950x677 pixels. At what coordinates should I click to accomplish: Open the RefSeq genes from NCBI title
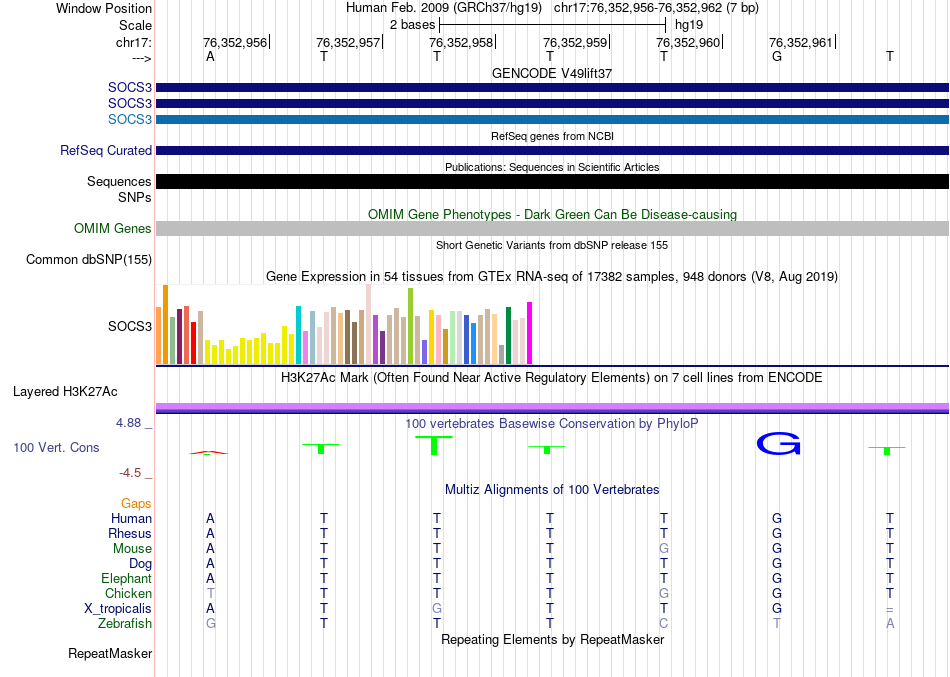[552, 136]
